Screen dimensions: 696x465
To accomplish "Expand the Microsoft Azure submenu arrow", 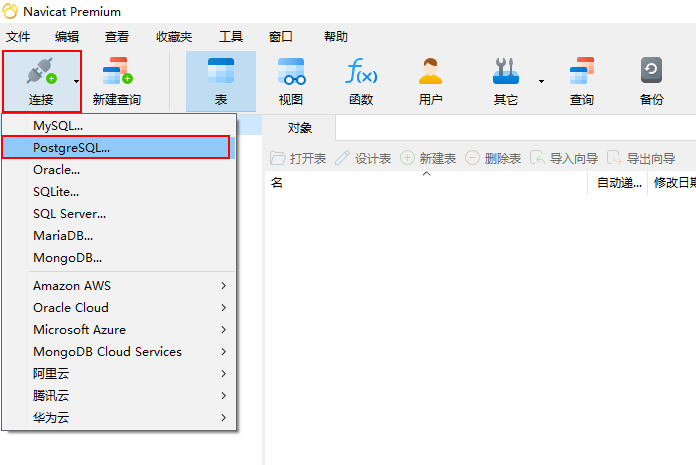I will [x=224, y=330].
